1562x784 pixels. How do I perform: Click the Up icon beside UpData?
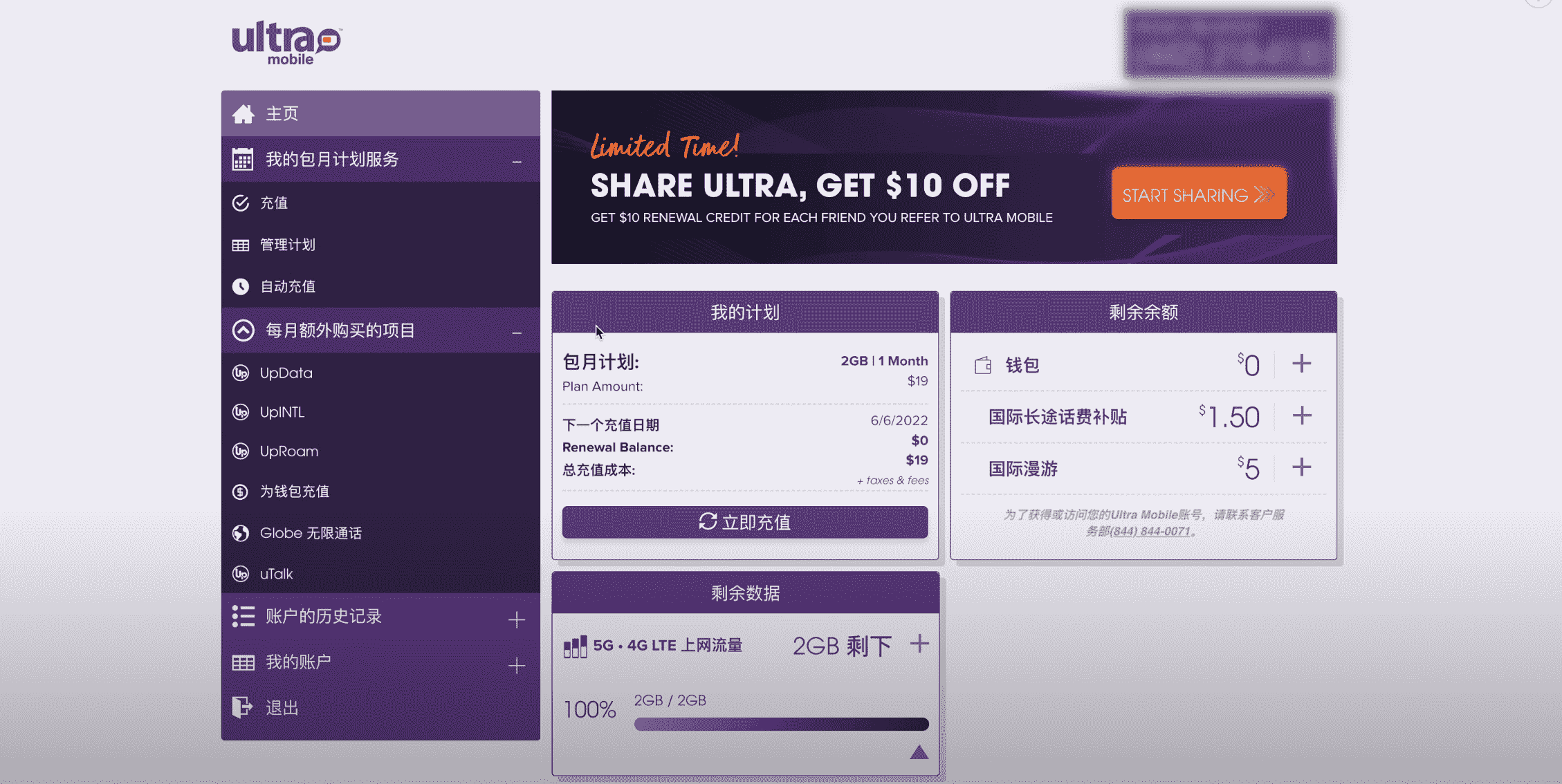(x=241, y=373)
